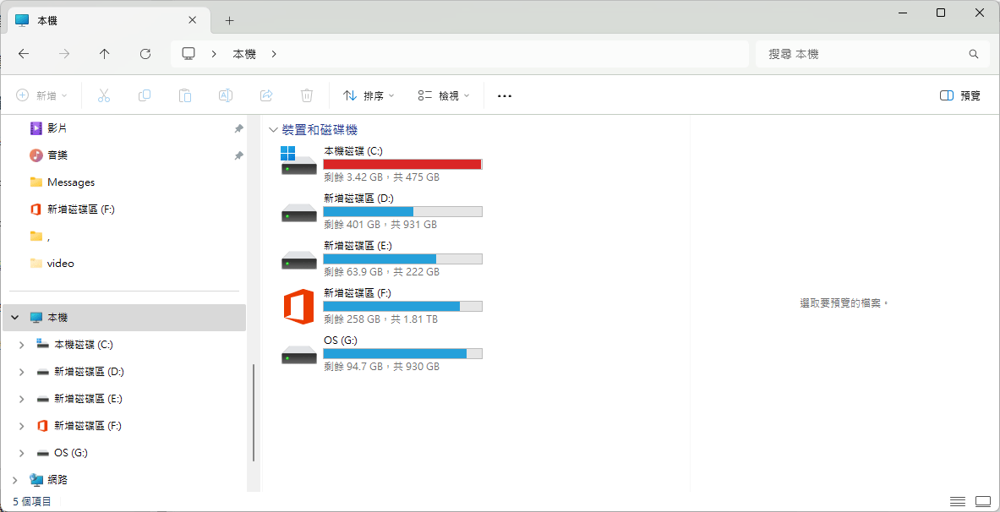Screen dimensions: 1000x512
Task: Open the 排序 sort dropdown
Action: (x=368, y=96)
